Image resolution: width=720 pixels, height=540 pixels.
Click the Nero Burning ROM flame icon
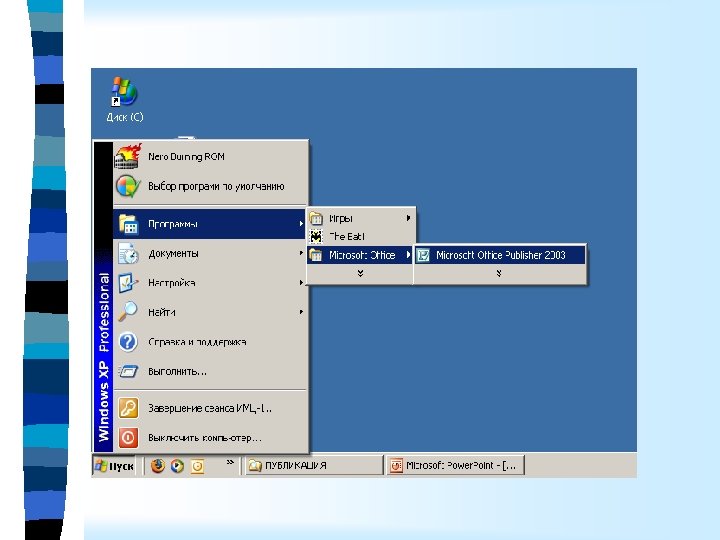pos(128,157)
